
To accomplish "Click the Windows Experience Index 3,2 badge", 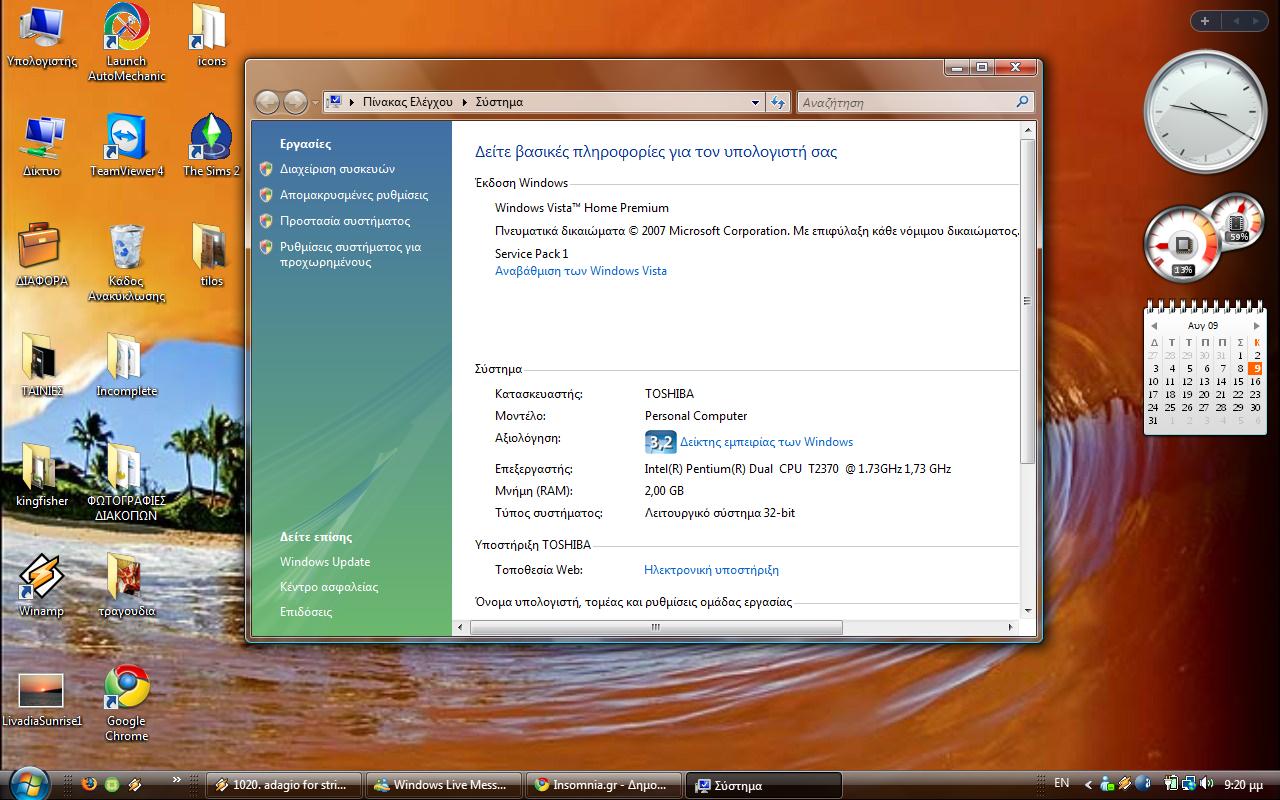I will click(x=660, y=442).
